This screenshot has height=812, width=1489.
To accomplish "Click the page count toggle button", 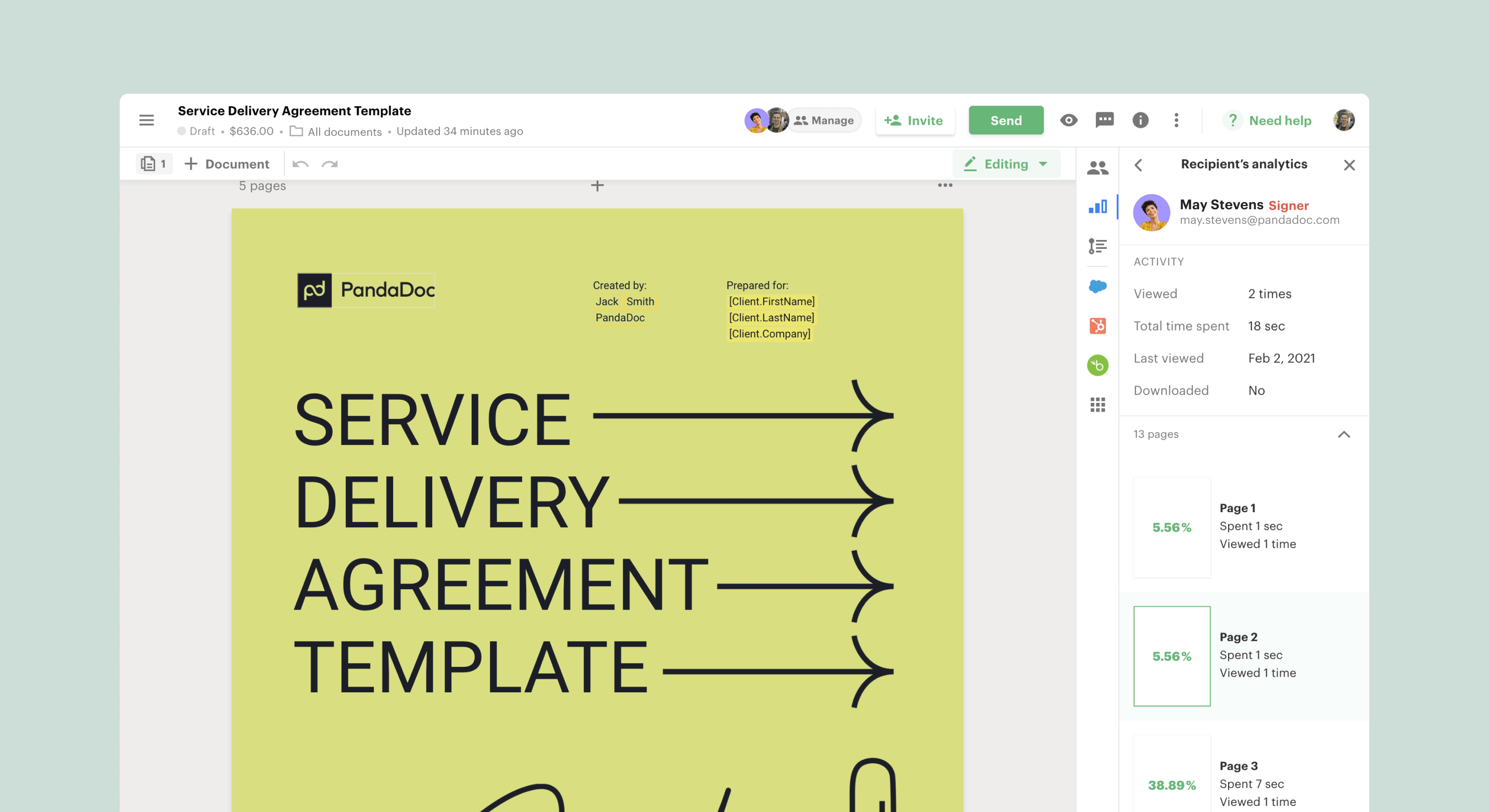I will [154, 164].
